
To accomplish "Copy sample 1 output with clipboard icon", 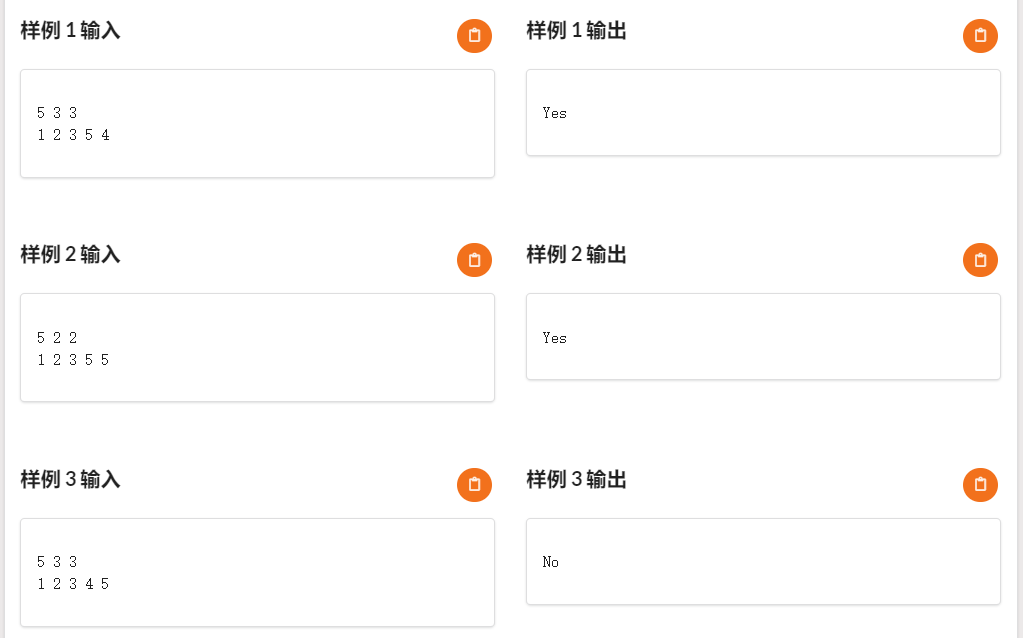I will point(980,36).
